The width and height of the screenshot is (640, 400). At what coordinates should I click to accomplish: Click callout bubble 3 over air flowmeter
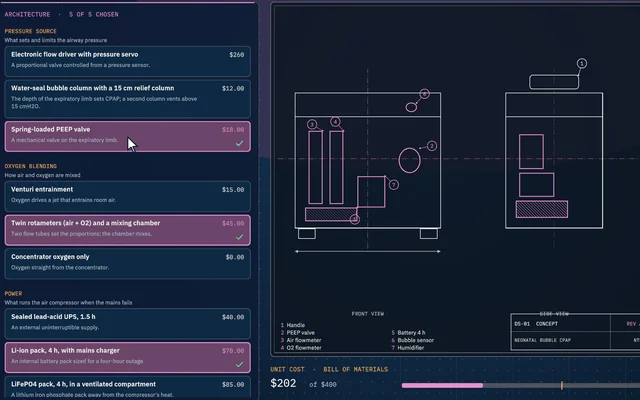click(312, 124)
